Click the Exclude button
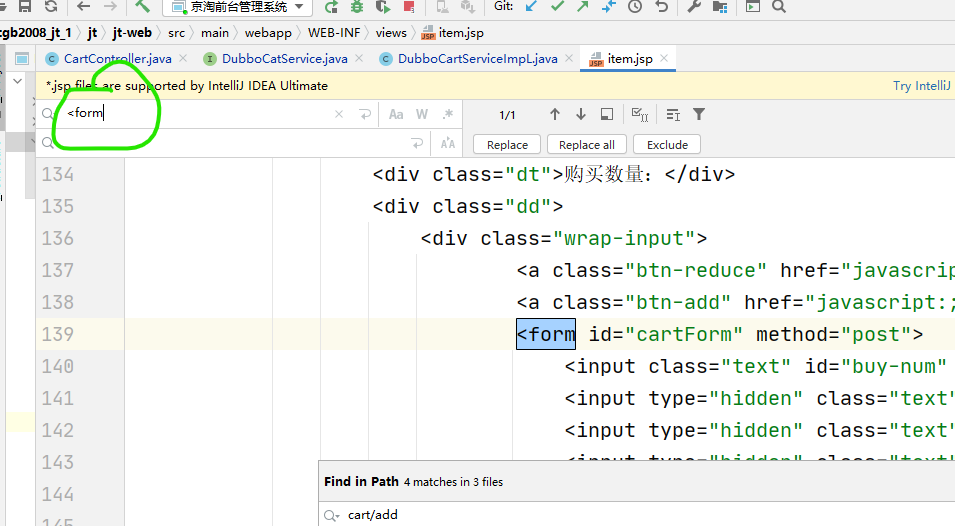The height and width of the screenshot is (526, 955). pos(667,145)
